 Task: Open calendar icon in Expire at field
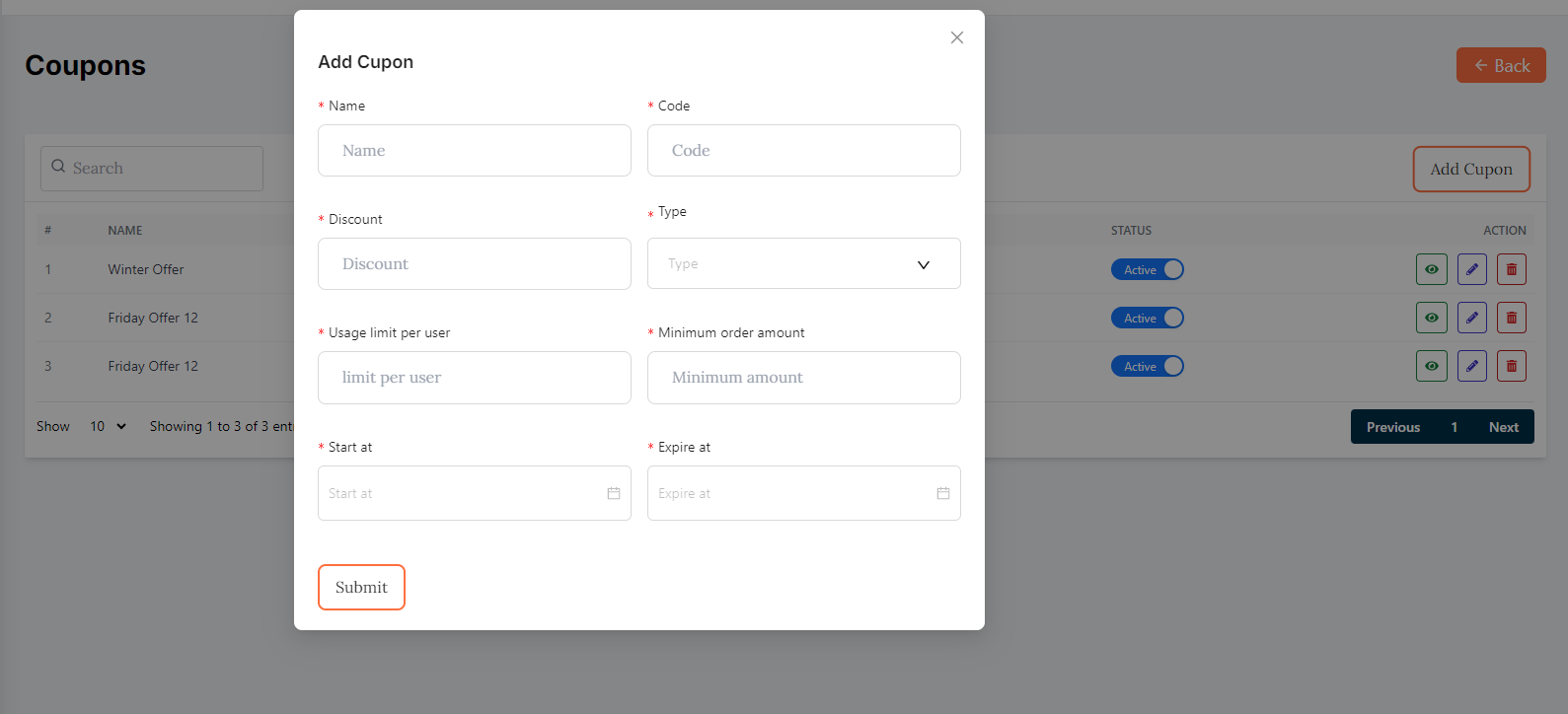[x=943, y=493]
